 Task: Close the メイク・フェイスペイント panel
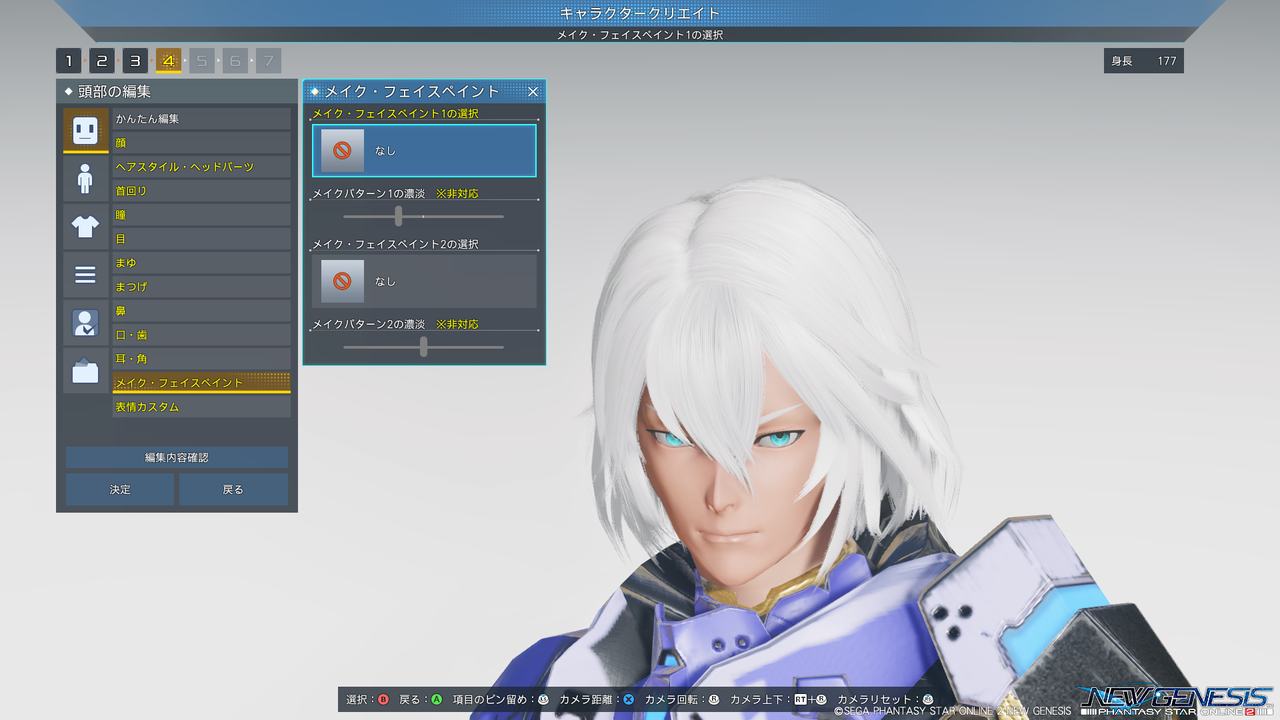tap(533, 91)
